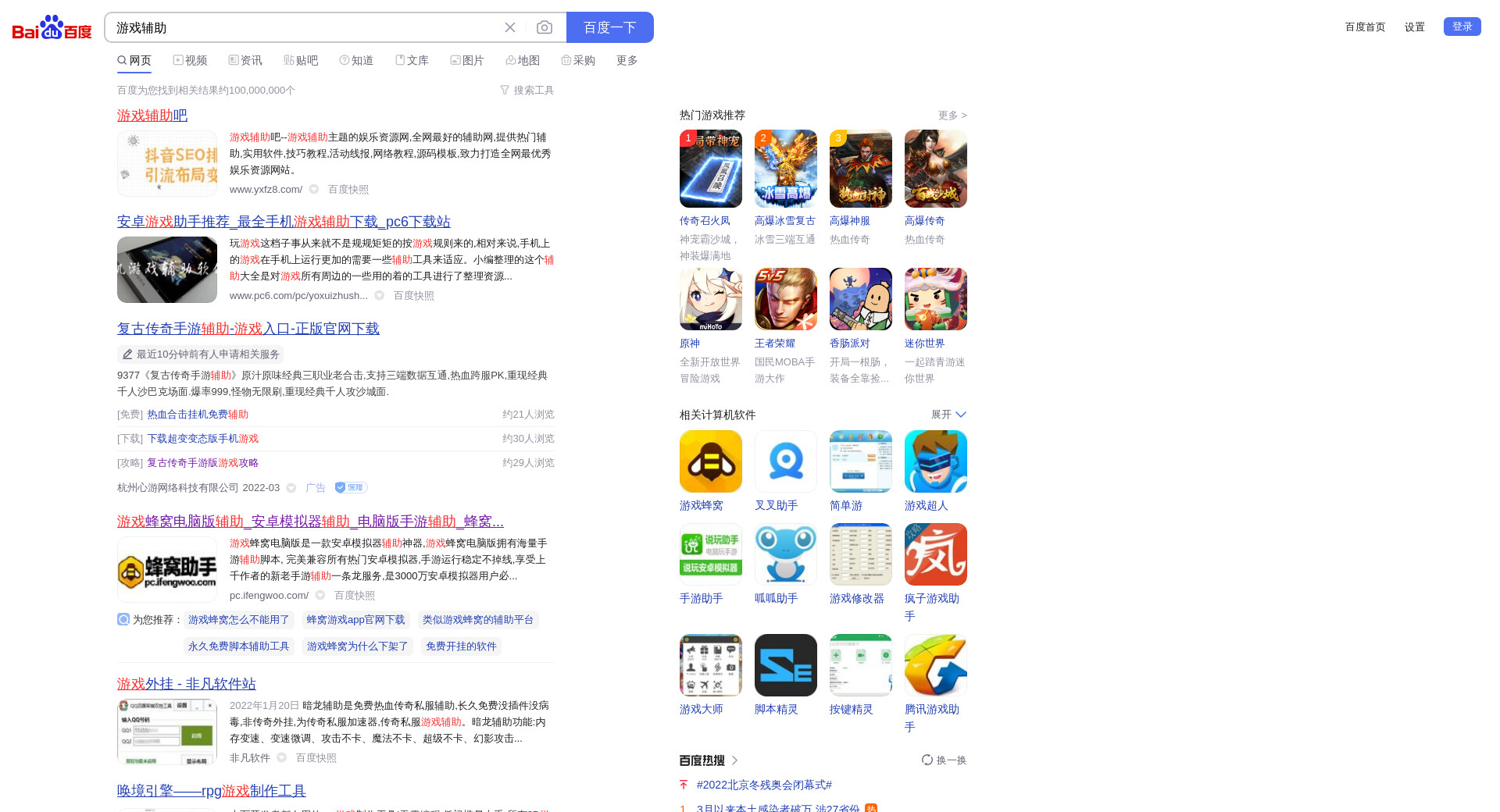Viewport: 1500px width, 812px height.
Task: Click the 原神 game icon
Action: (710, 299)
